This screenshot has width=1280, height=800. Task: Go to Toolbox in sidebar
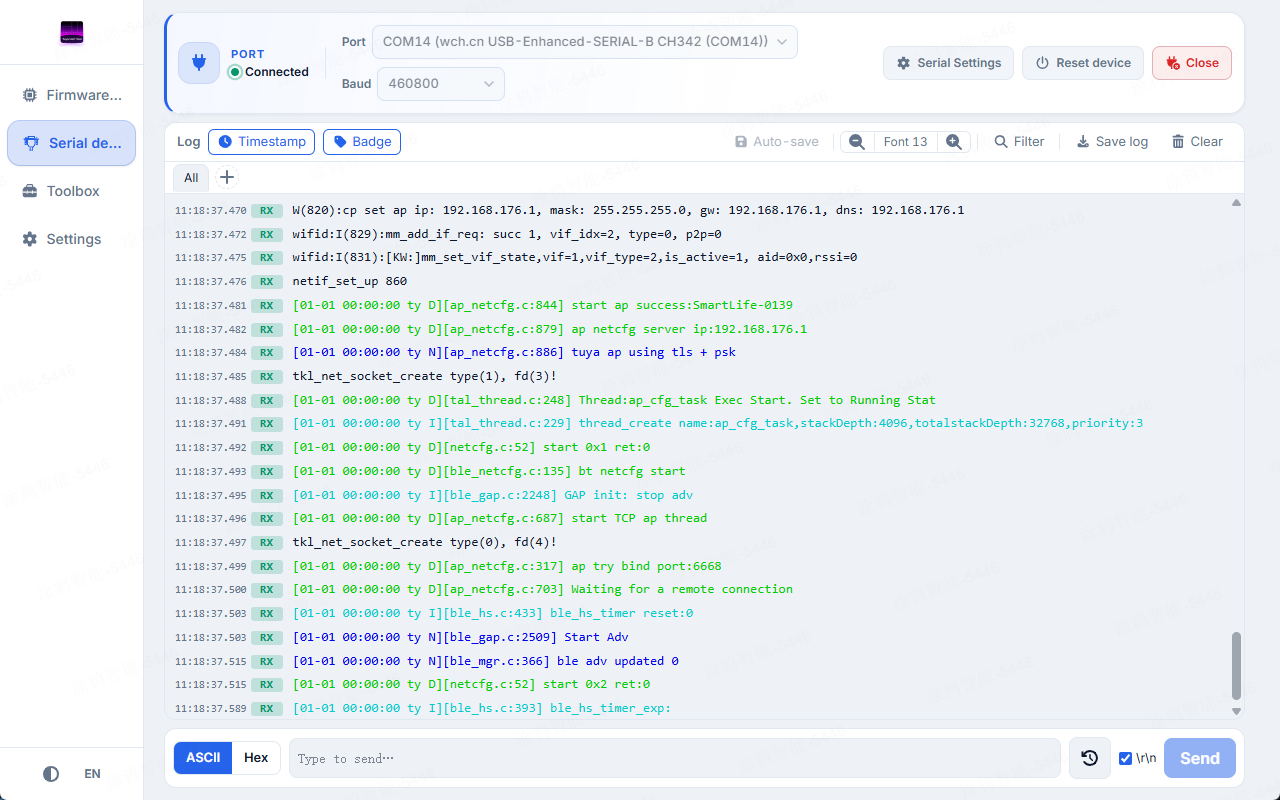(71, 191)
